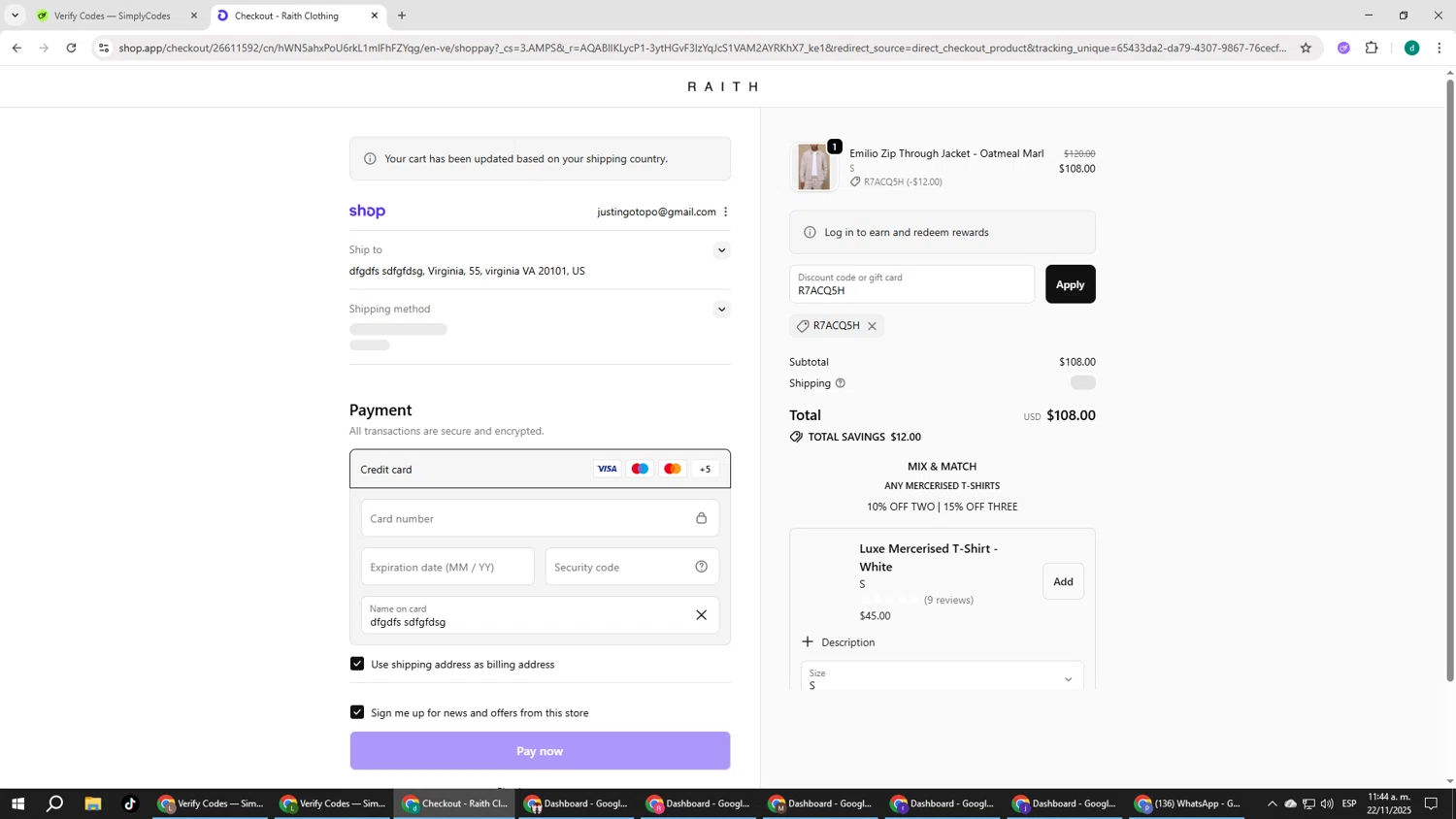Show security code help tooltip icon
The width and height of the screenshot is (1456, 819).
(x=701, y=567)
